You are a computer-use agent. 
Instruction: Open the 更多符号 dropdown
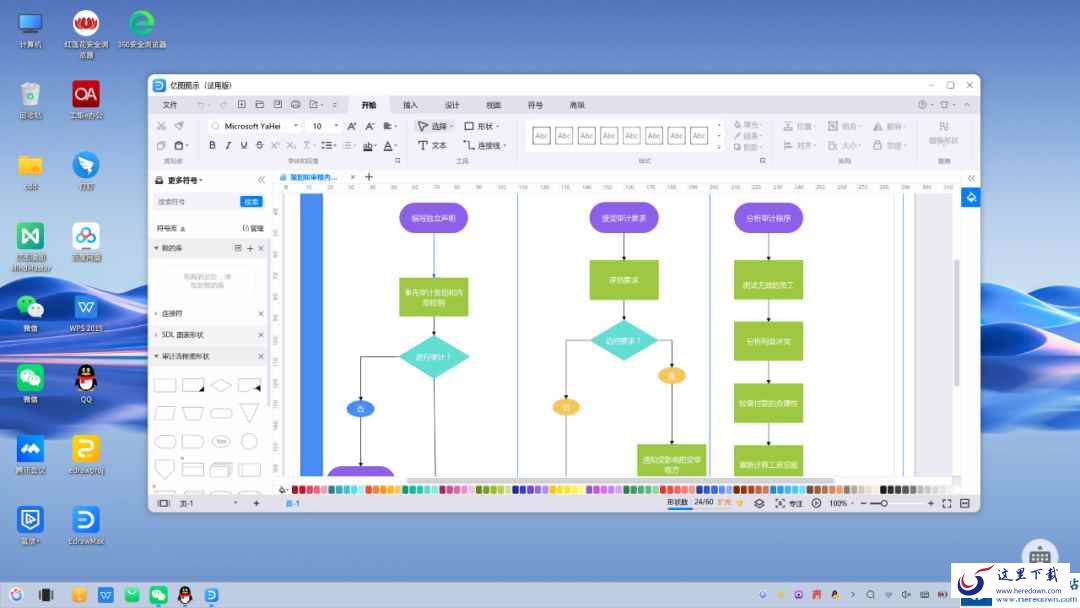185,180
